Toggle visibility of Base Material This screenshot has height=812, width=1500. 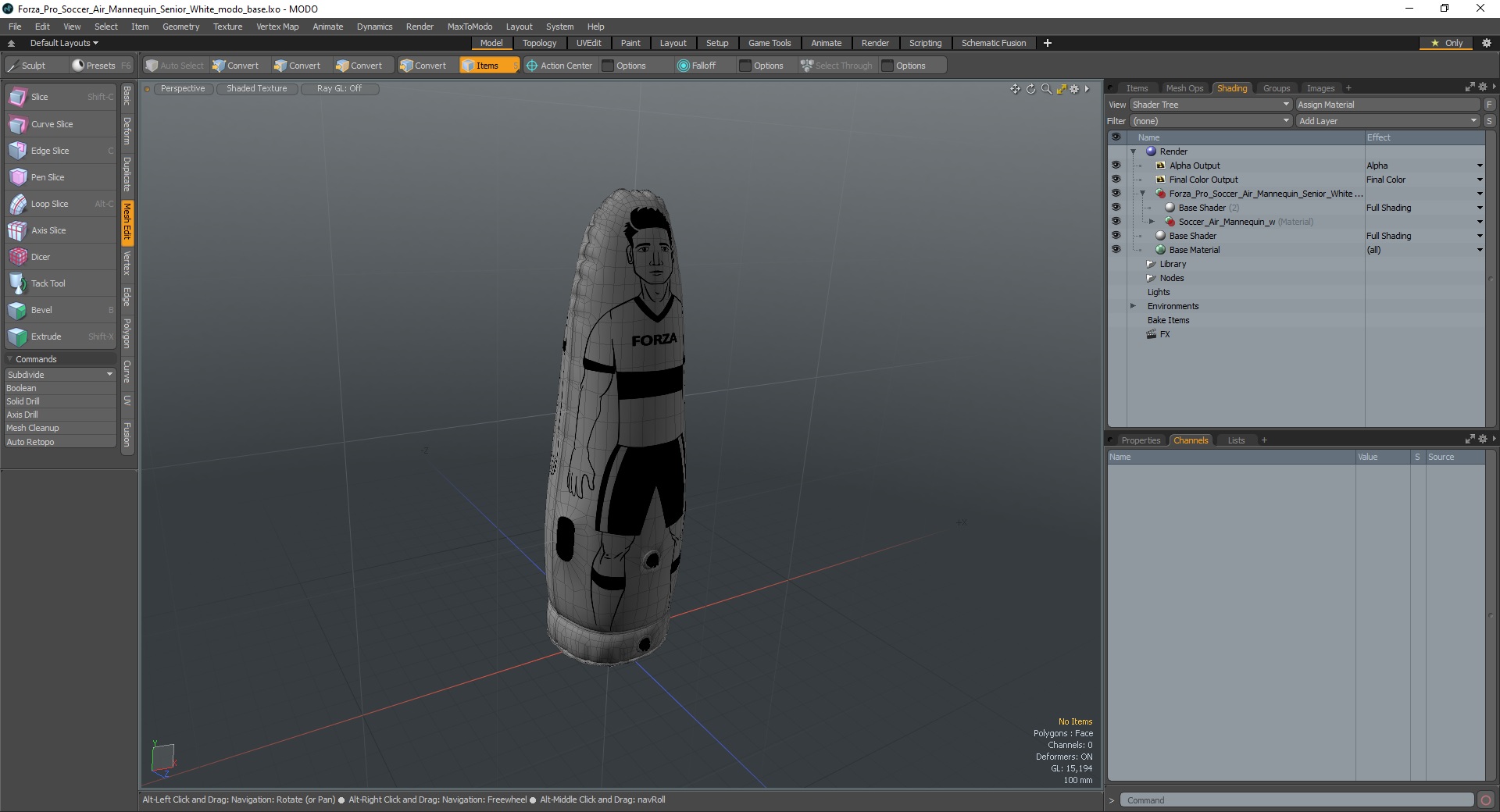[1116, 250]
